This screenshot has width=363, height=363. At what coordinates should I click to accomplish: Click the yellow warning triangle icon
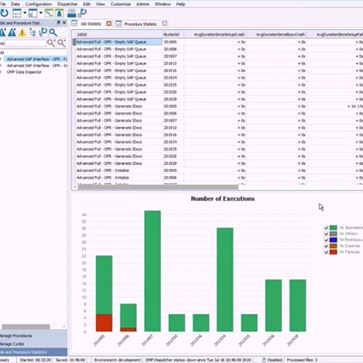(x=22, y=32)
